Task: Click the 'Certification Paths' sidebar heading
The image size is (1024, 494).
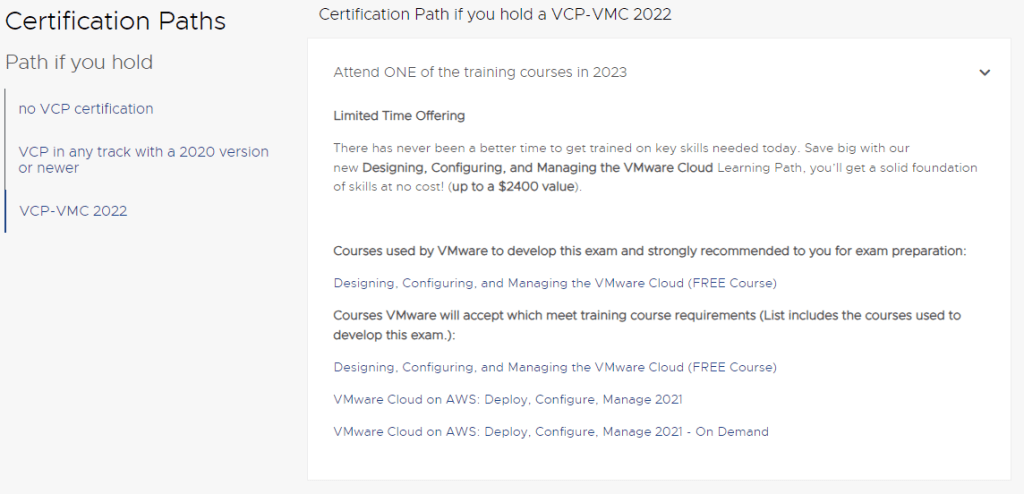Action: 116,20
